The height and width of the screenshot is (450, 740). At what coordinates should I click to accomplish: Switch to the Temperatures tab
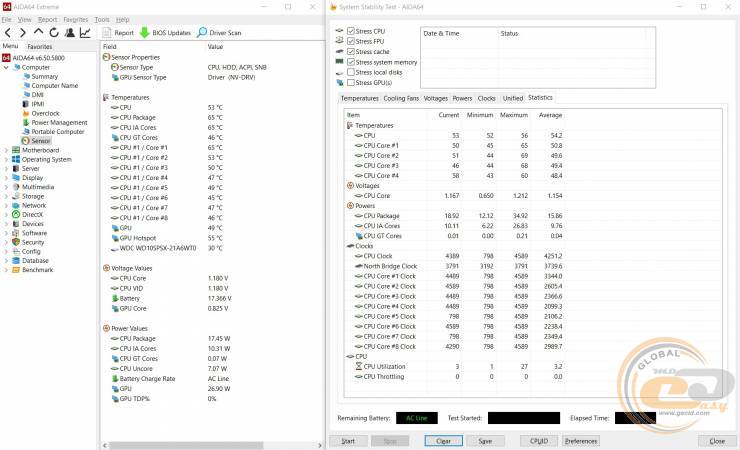[360, 98]
